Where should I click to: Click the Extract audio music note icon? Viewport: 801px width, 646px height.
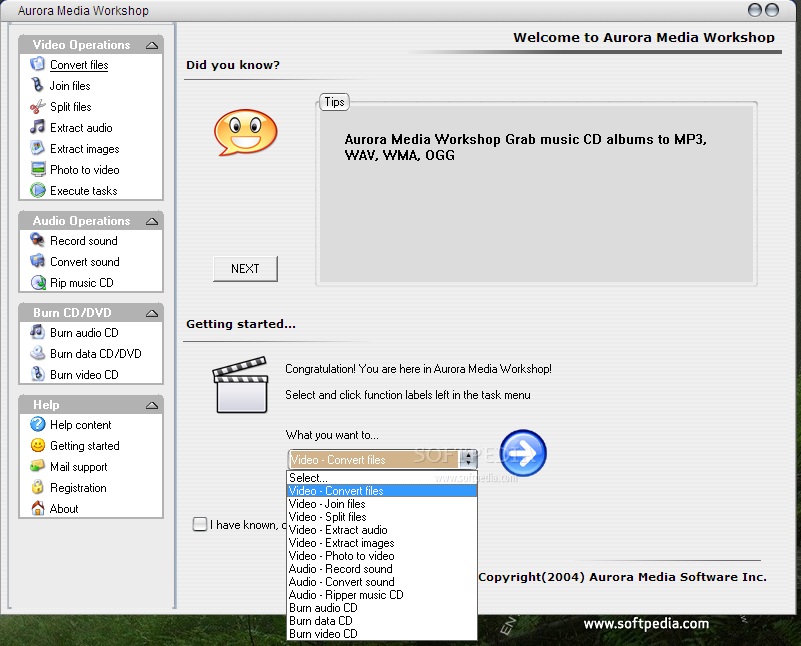pyautogui.click(x=37, y=127)
